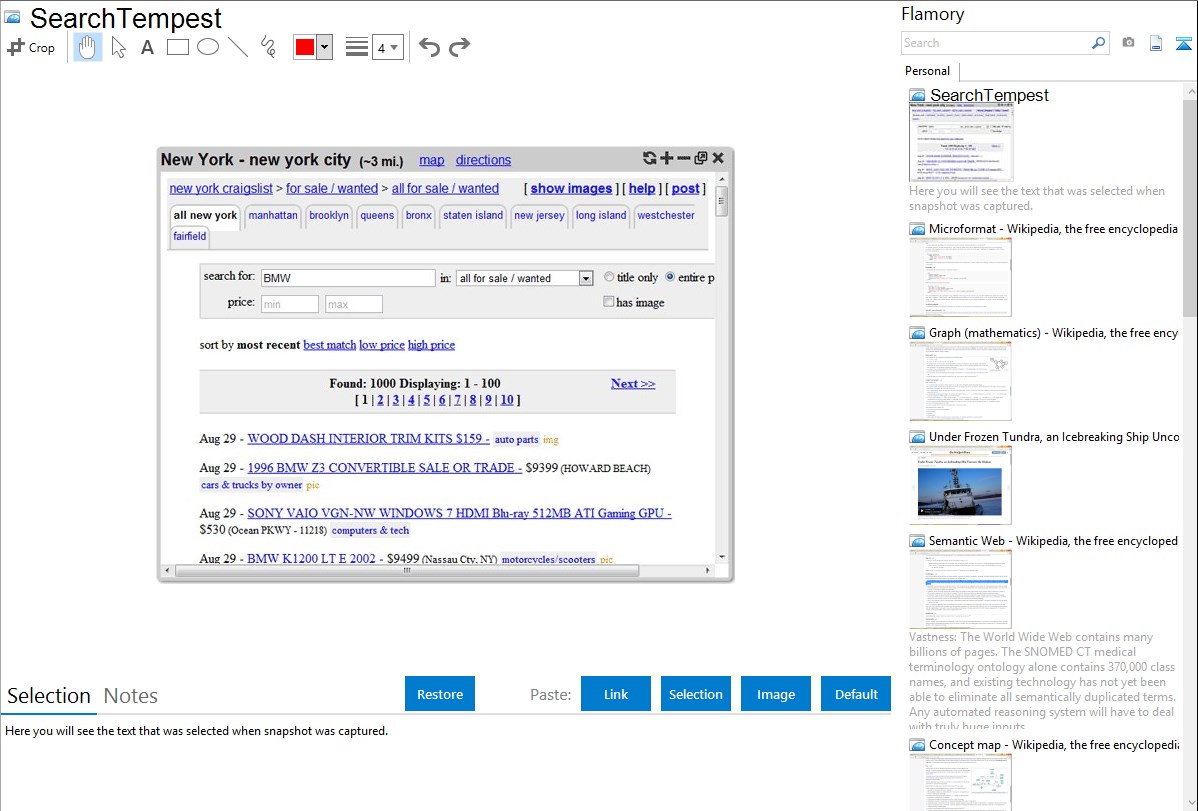1198x811 pixels.
Task: Open the Graph (mathematics) snapshot thumbnail
Action: (x=960, y=381)
